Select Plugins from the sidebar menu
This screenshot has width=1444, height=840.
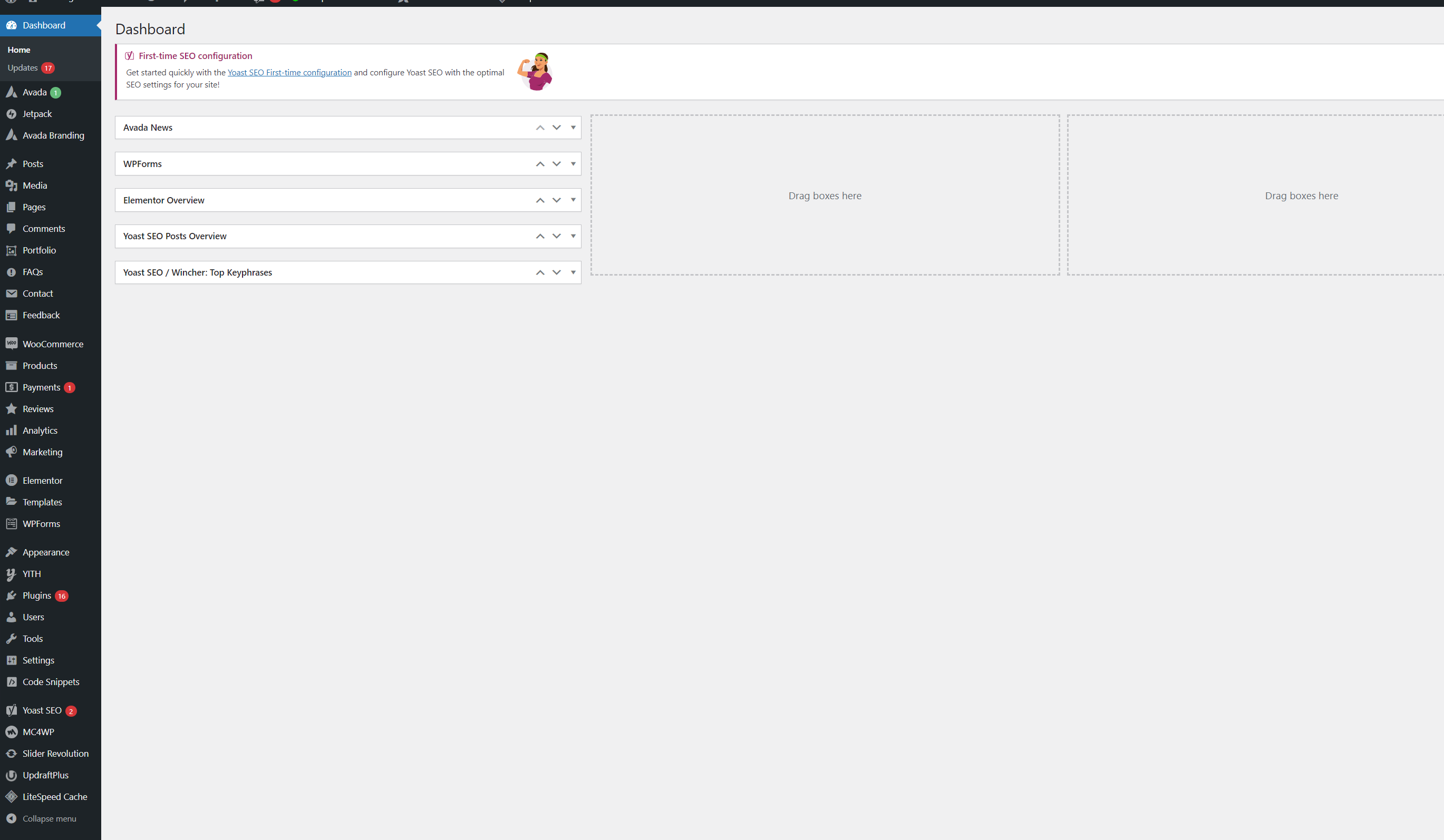point(37,595)
